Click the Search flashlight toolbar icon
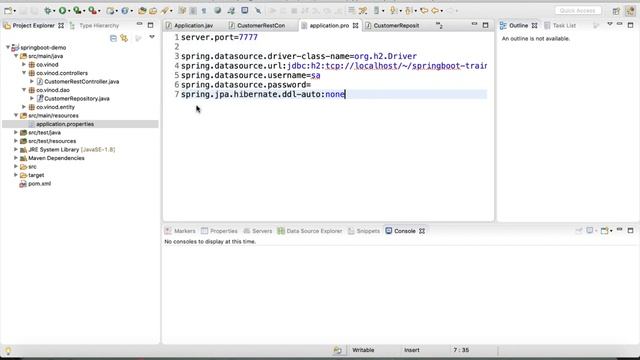Screen dimensions: 640x360 (x=164, y=11)
